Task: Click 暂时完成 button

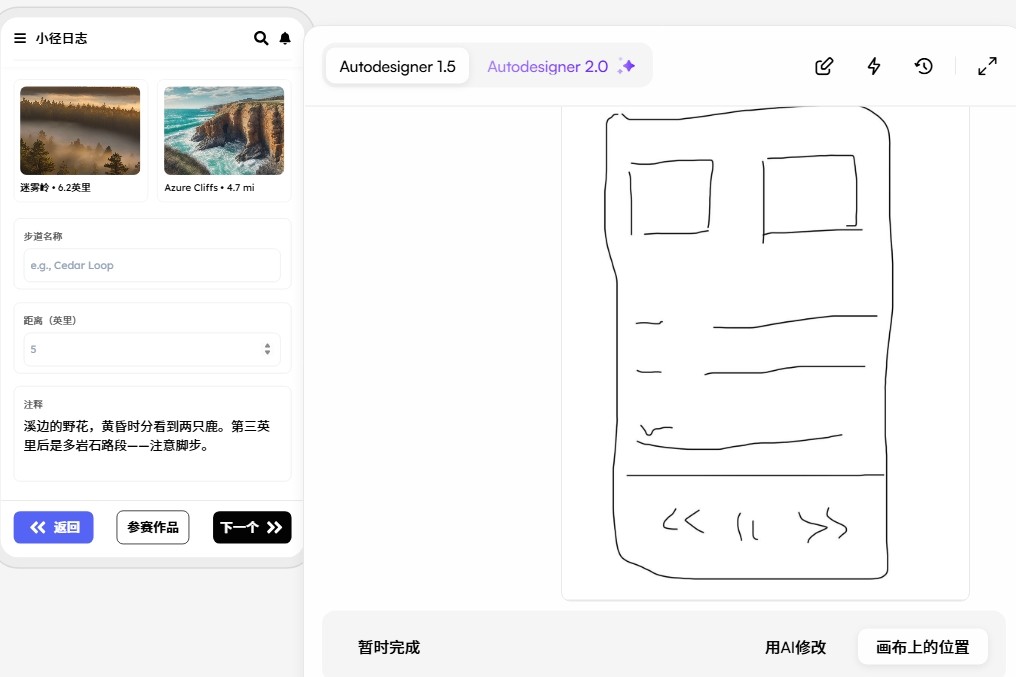Action: click(x=389, y=647)
